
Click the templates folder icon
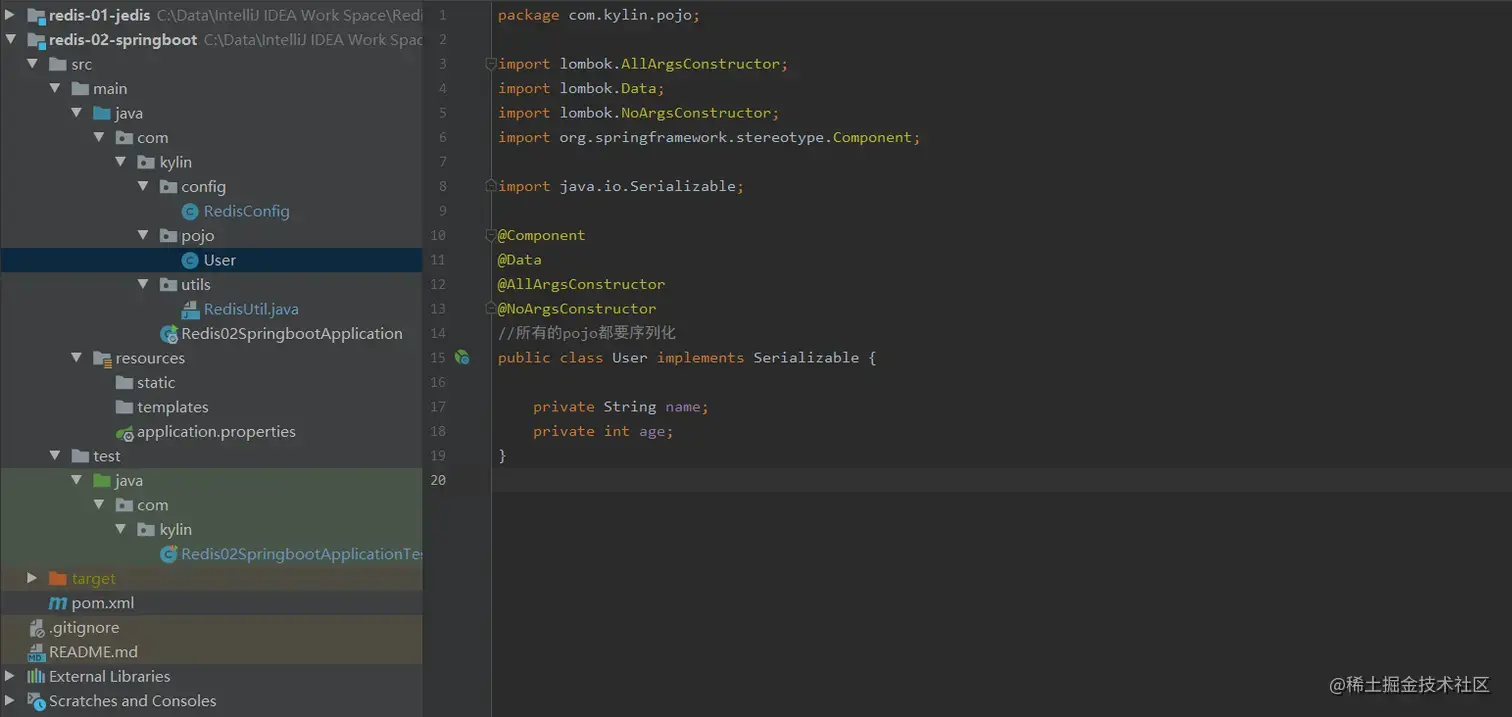[x=125, y=407]
